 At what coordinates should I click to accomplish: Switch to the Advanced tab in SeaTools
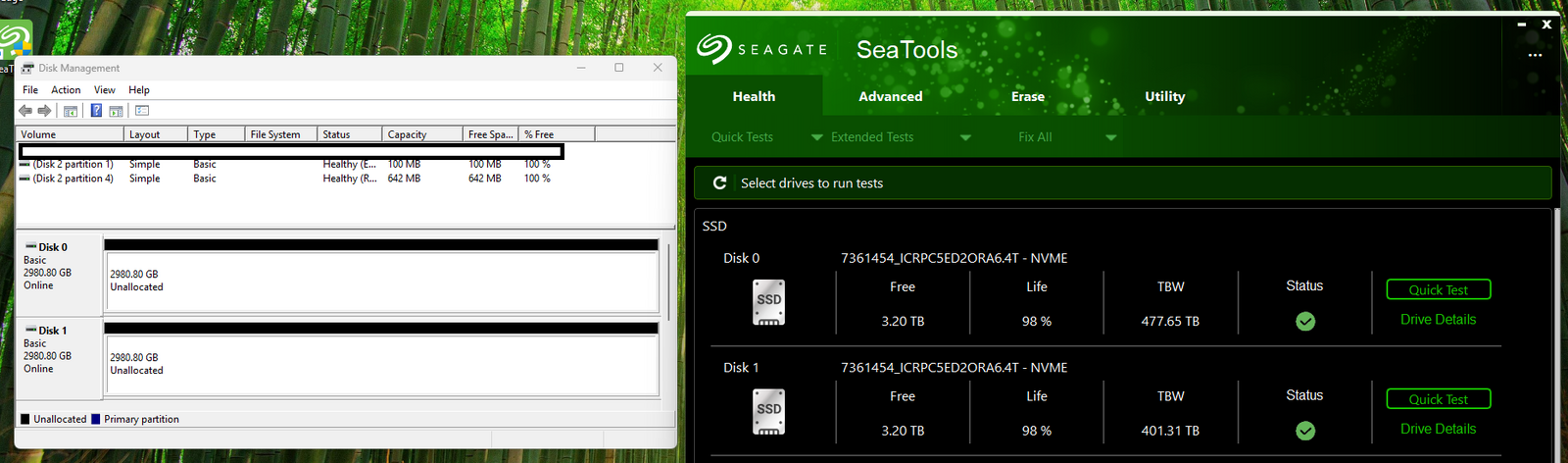pos(890,96)
